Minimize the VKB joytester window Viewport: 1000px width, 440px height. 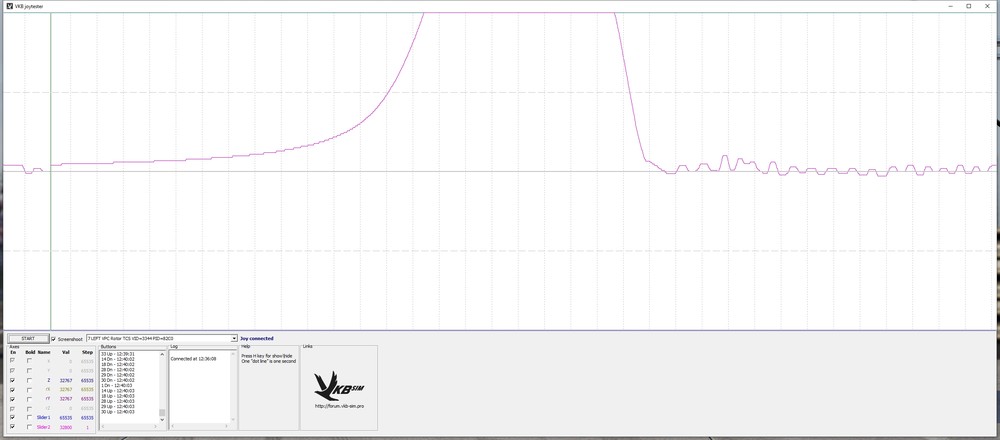(951, 6)
